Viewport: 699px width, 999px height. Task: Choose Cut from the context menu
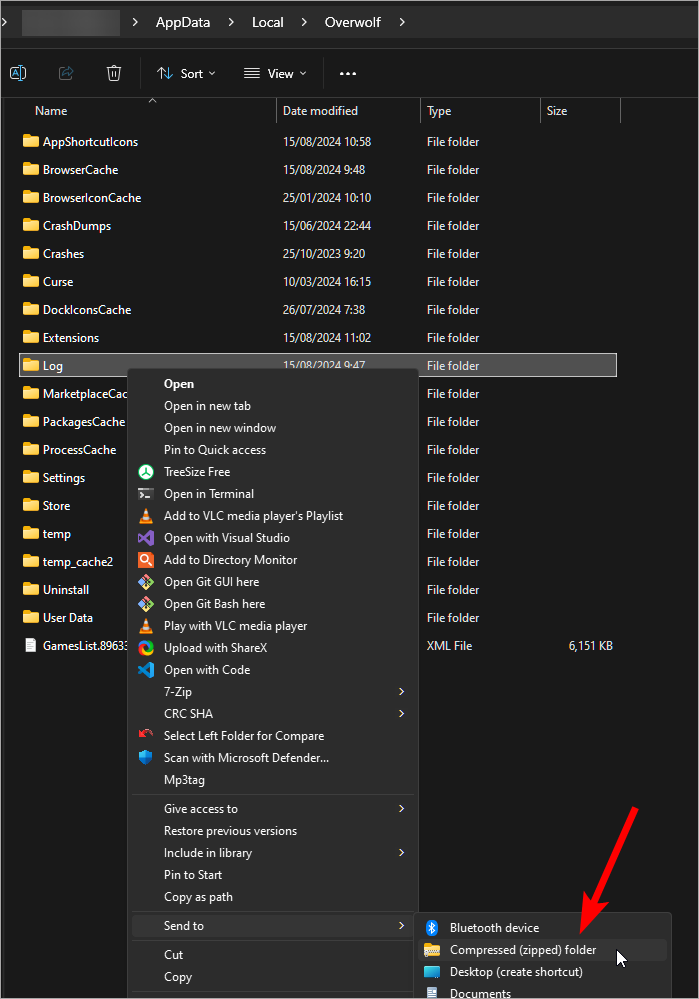(x=173, y=954)
